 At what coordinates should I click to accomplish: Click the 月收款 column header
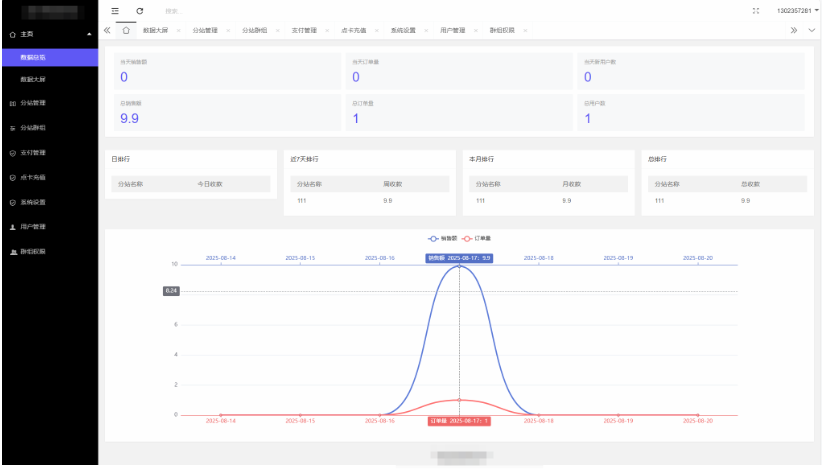571,184
